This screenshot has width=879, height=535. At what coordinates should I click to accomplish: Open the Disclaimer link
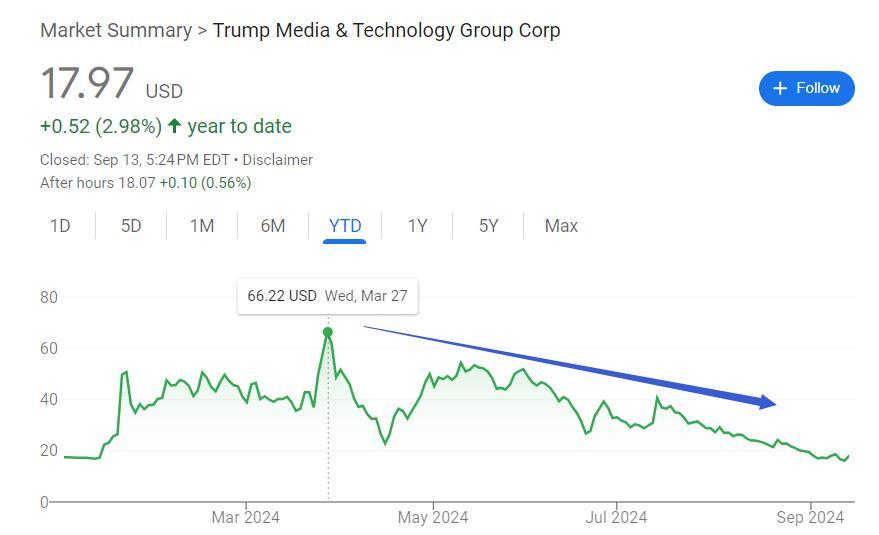[x=277, y=160]
